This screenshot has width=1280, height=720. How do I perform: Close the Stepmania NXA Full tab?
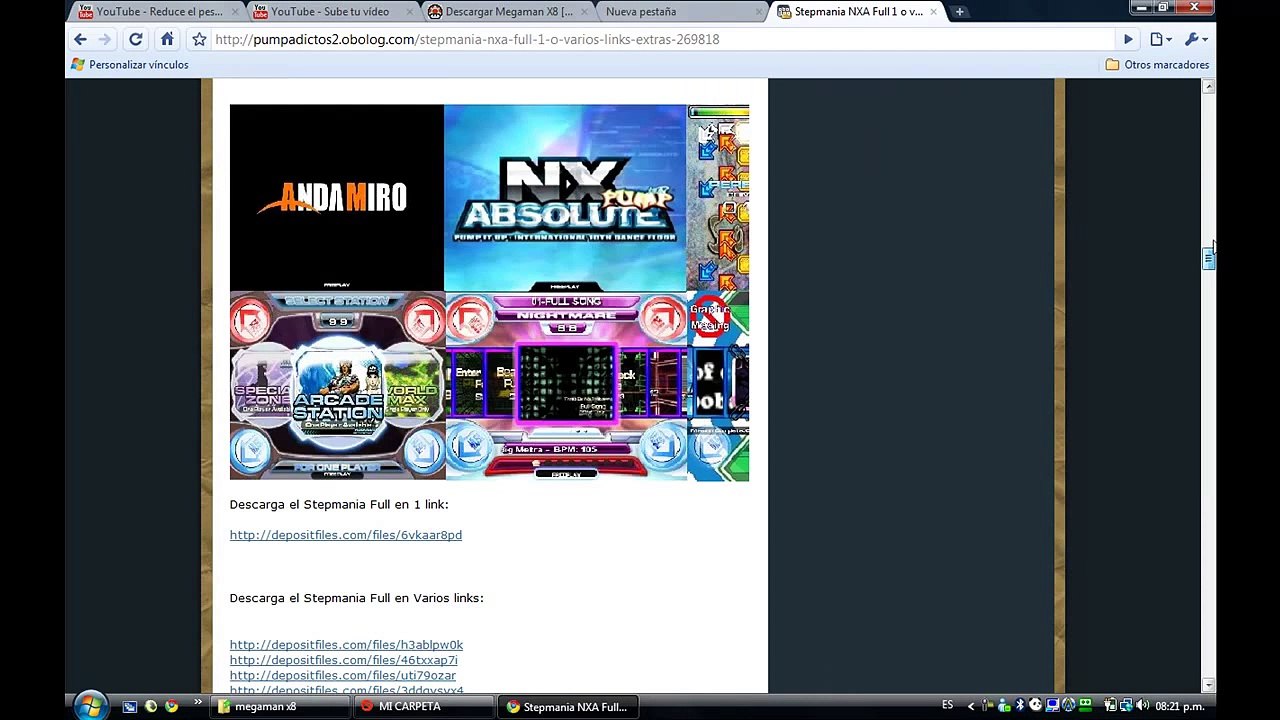934,12
